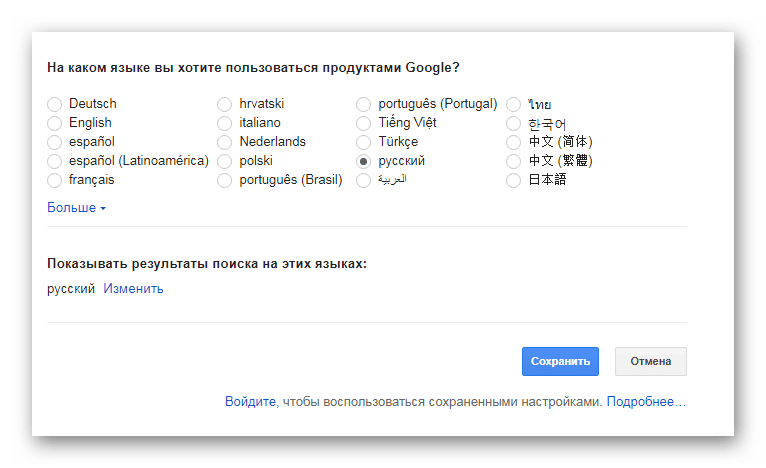
Task: Click the blue Сохранить button
Action: click(x=560, y=362)
